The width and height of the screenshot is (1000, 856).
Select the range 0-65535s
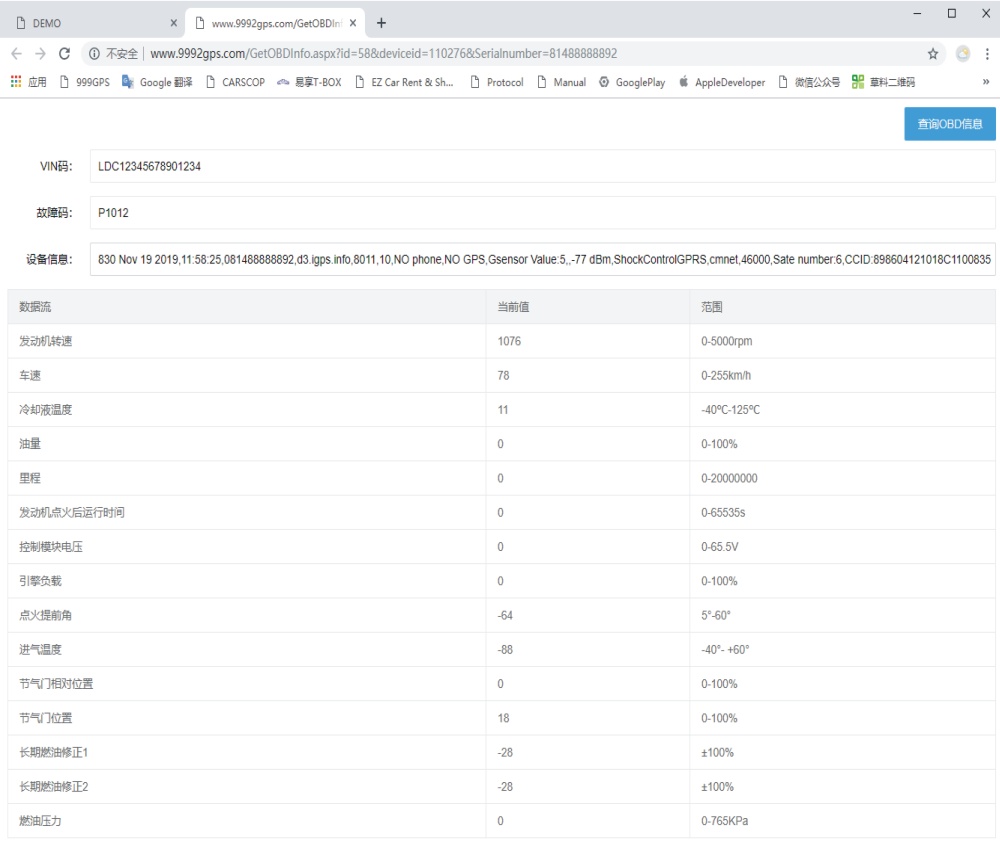click(723, 513)
